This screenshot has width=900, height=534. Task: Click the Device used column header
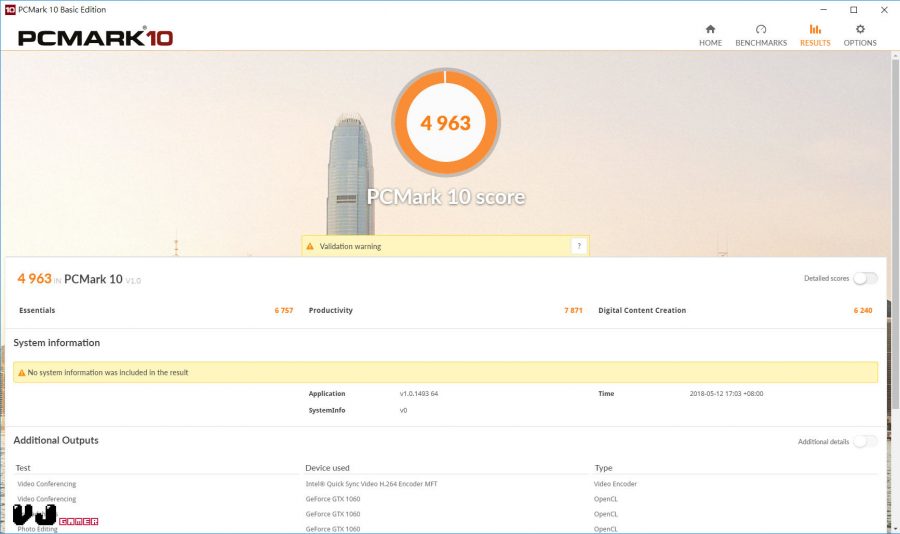327,468
